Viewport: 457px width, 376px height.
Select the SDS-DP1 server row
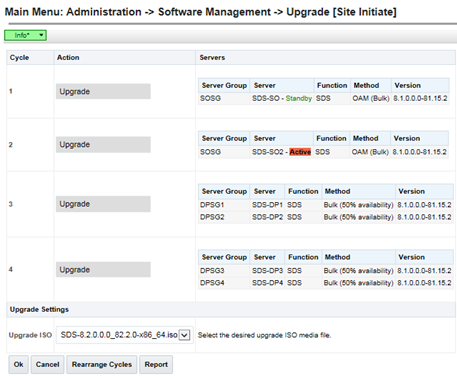click(325, 205)
